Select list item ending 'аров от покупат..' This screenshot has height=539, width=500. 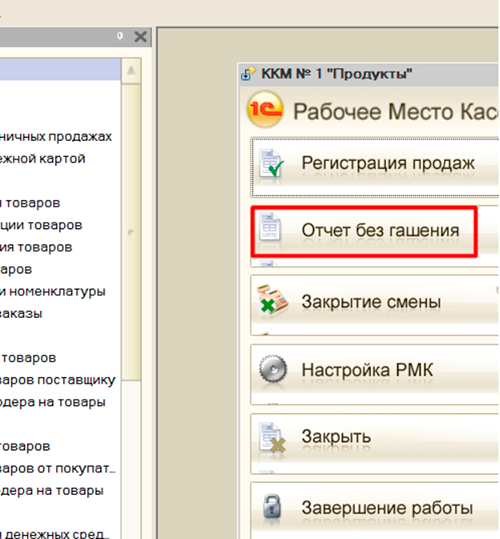[x=58, y=469]
